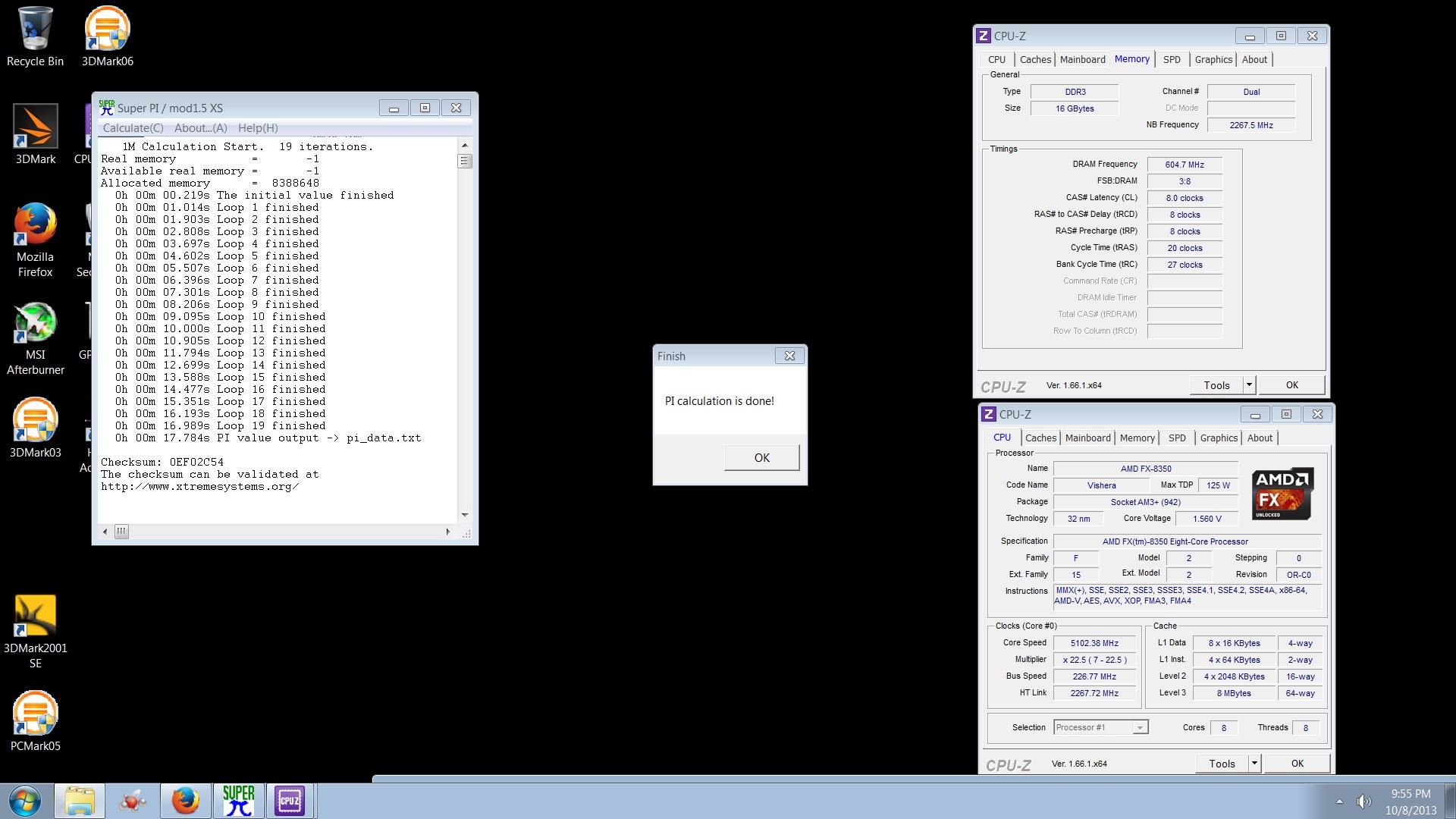Open the 3DMark2001 SE desktop shortcut
This screenshot has width=1456, height=819.
tap(35, 631)
